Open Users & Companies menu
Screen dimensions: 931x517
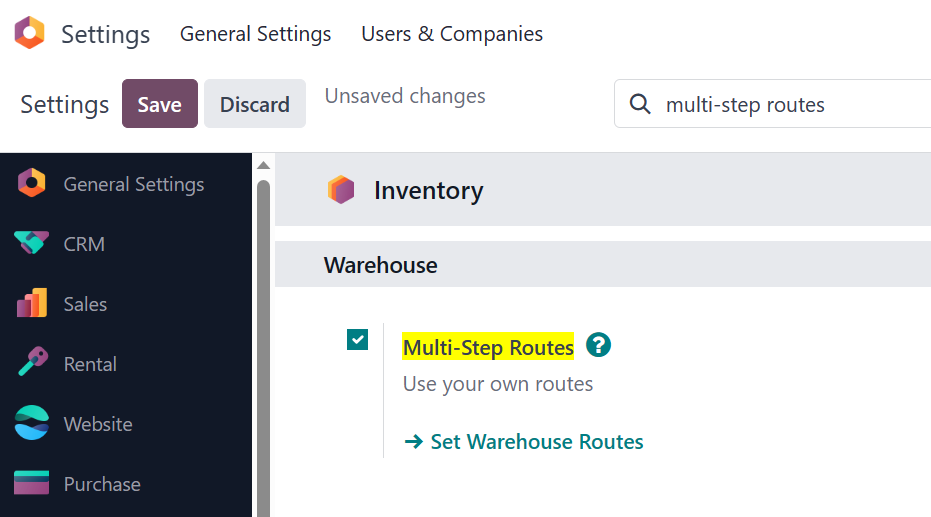point(452,34)
